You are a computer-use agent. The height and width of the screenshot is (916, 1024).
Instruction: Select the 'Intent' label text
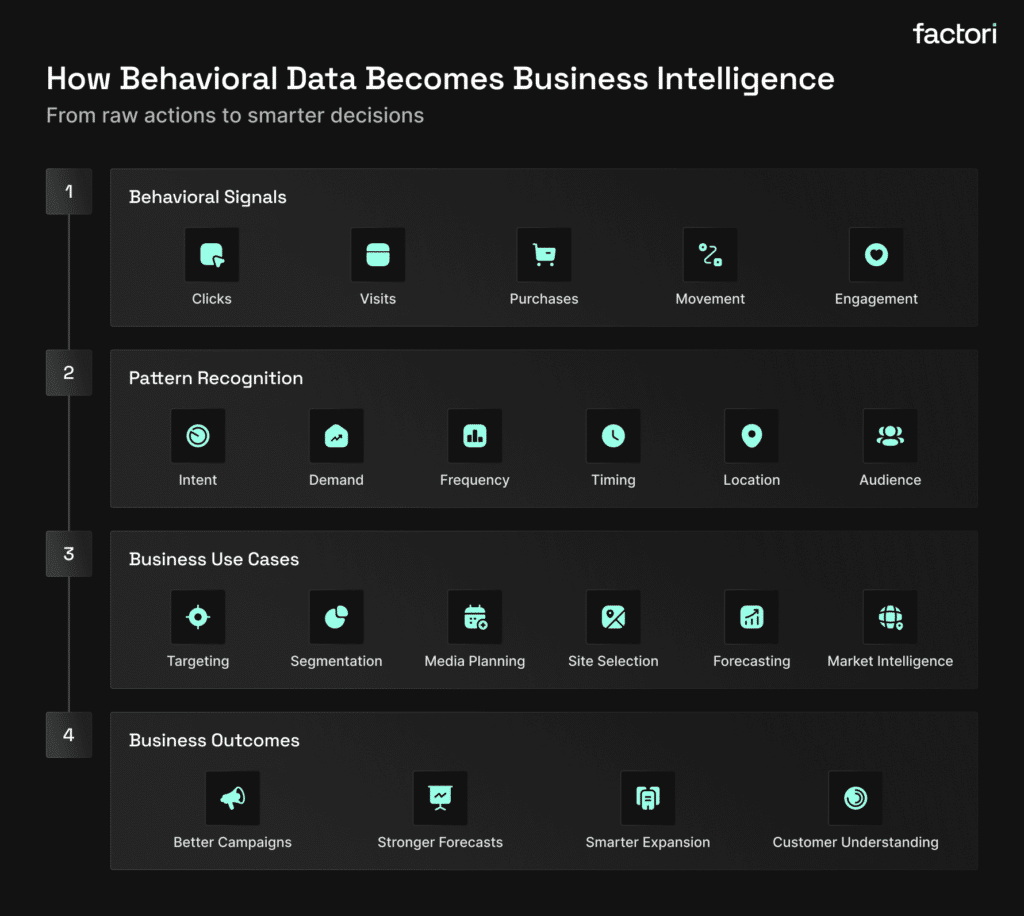198,480
